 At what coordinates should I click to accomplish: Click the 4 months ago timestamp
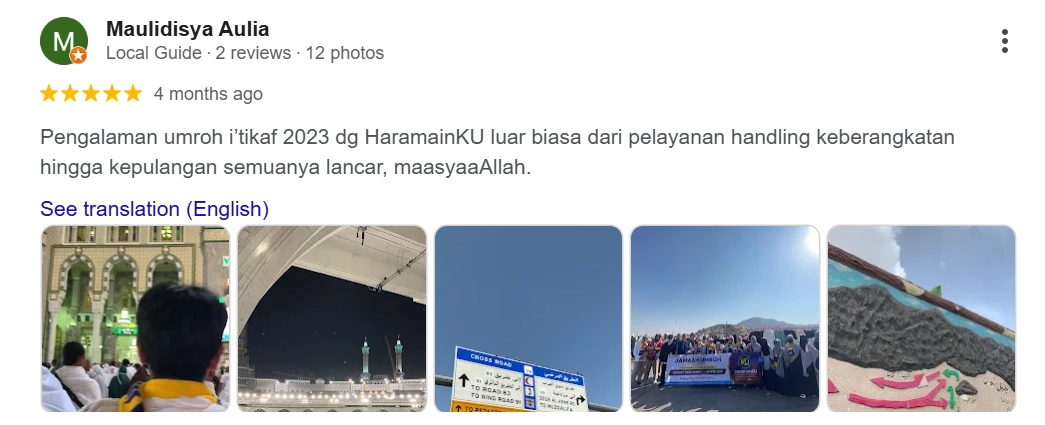click(208, 94)
